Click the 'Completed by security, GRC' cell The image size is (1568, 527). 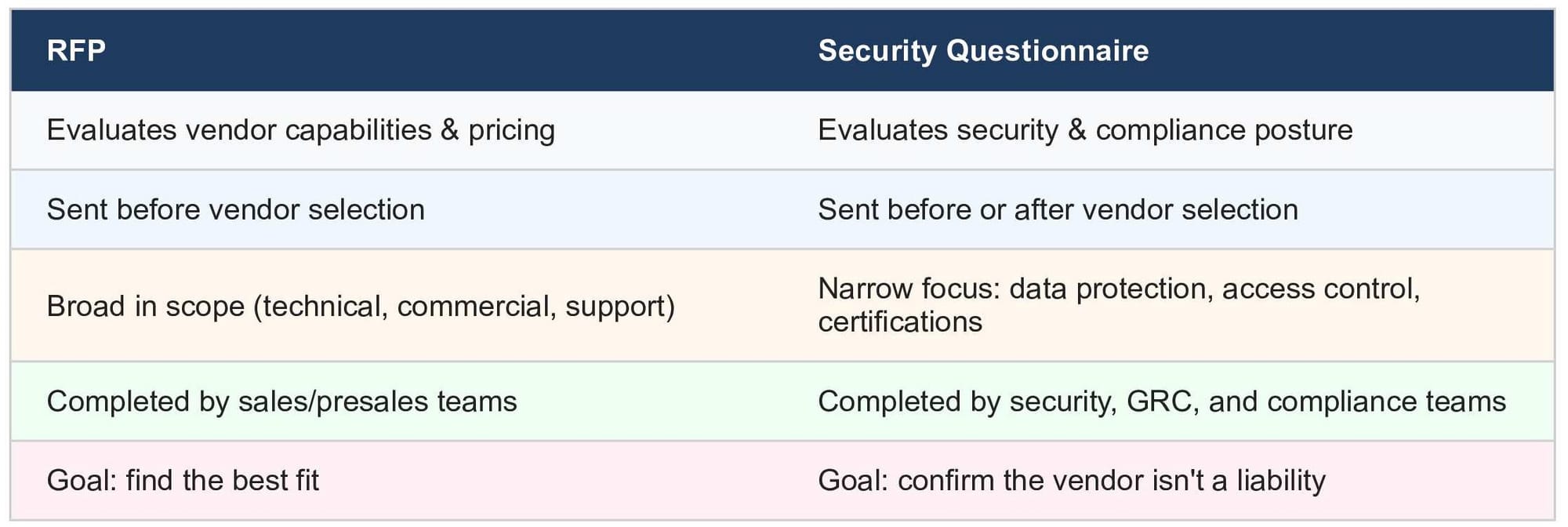click(x=1162, y=402)
